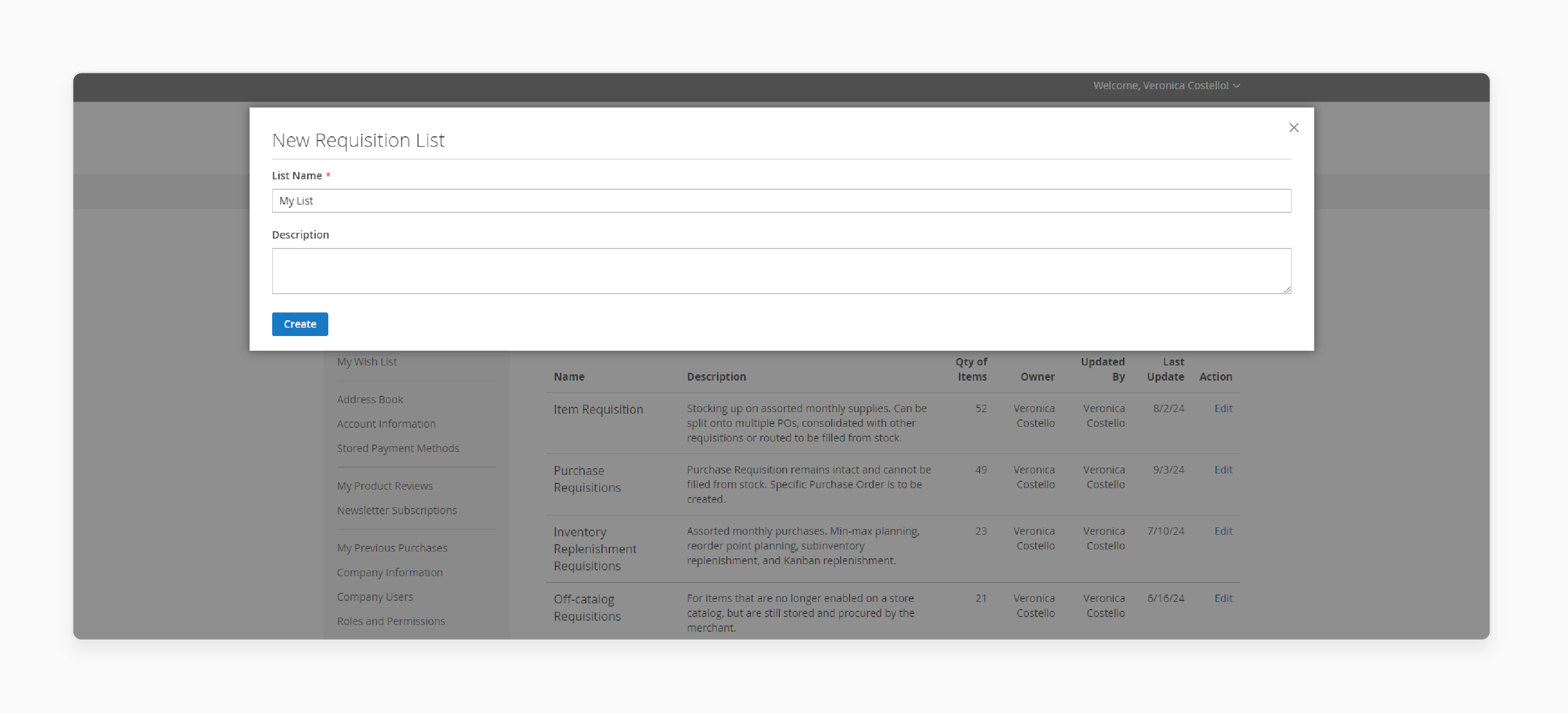
Task: Select the 9/3/24 date cell
Action: point(1168,470)
